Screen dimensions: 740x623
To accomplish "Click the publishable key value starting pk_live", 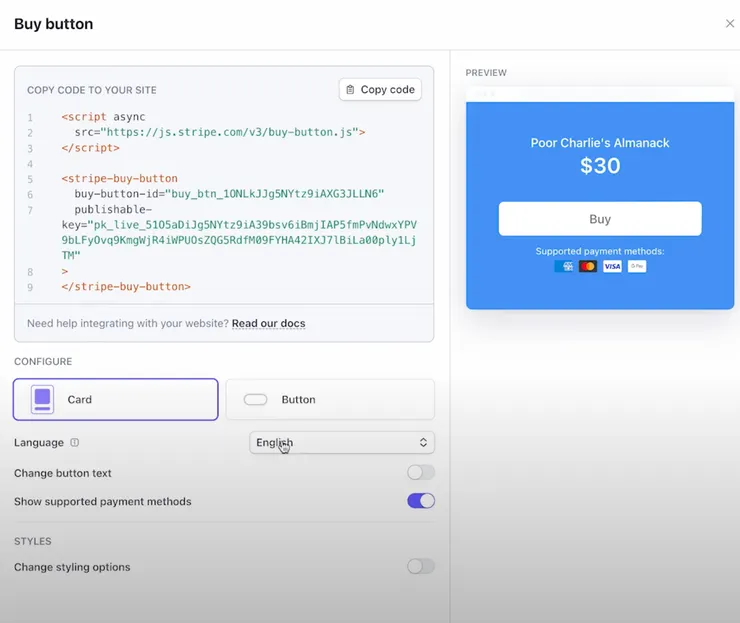I will tap(239, 240).
